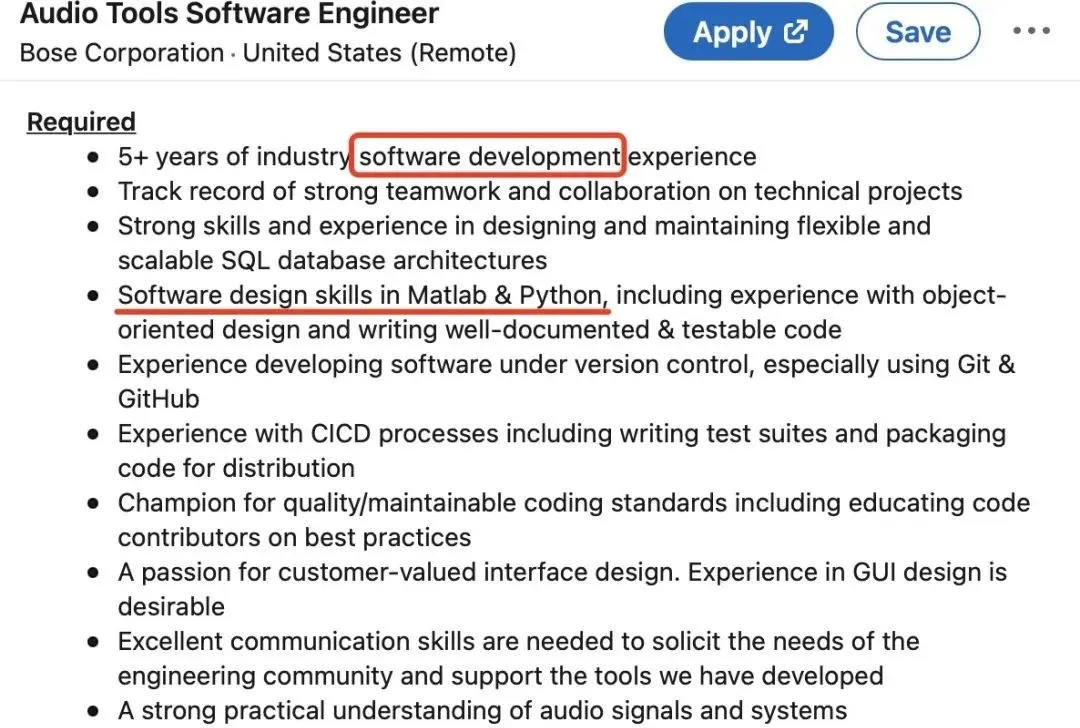Click the red-boxed software development phrase

[x=489, y=157]
